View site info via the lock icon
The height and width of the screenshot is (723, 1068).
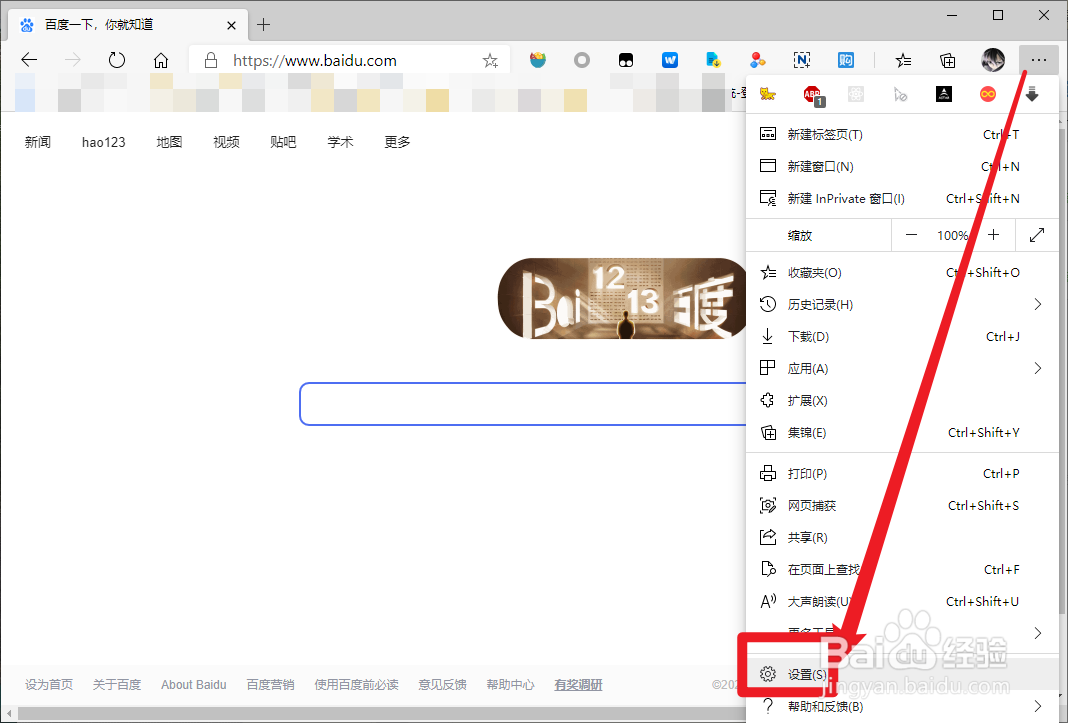click(x=211, y=61)
